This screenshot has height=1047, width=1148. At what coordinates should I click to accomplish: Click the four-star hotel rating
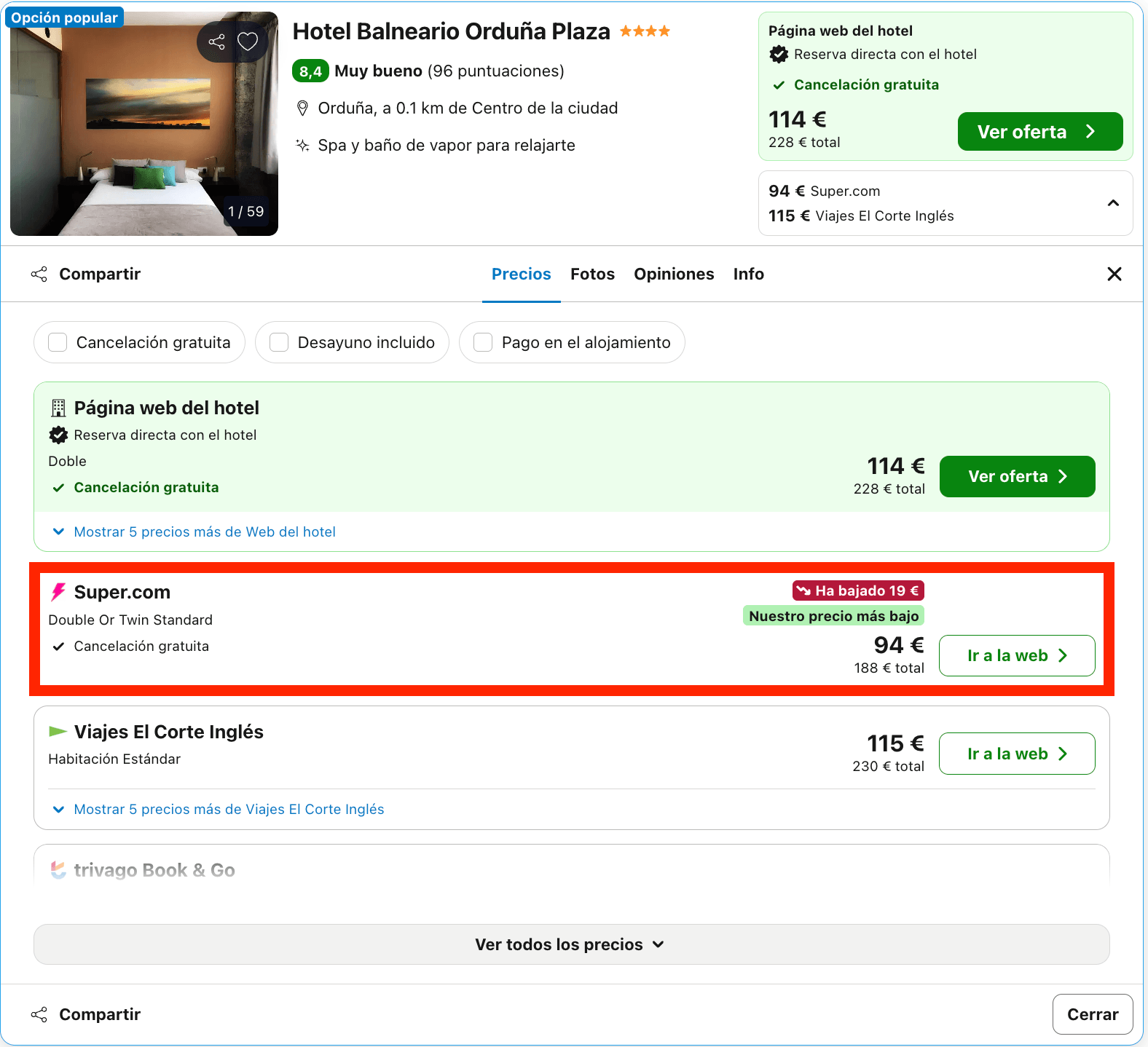pyautogui.click(x=645, y=31)
